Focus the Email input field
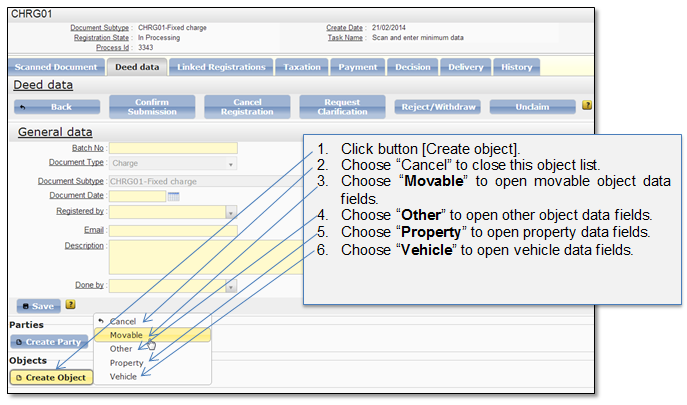The height and width of the screenshot is (405, 687). pos(173,231)
